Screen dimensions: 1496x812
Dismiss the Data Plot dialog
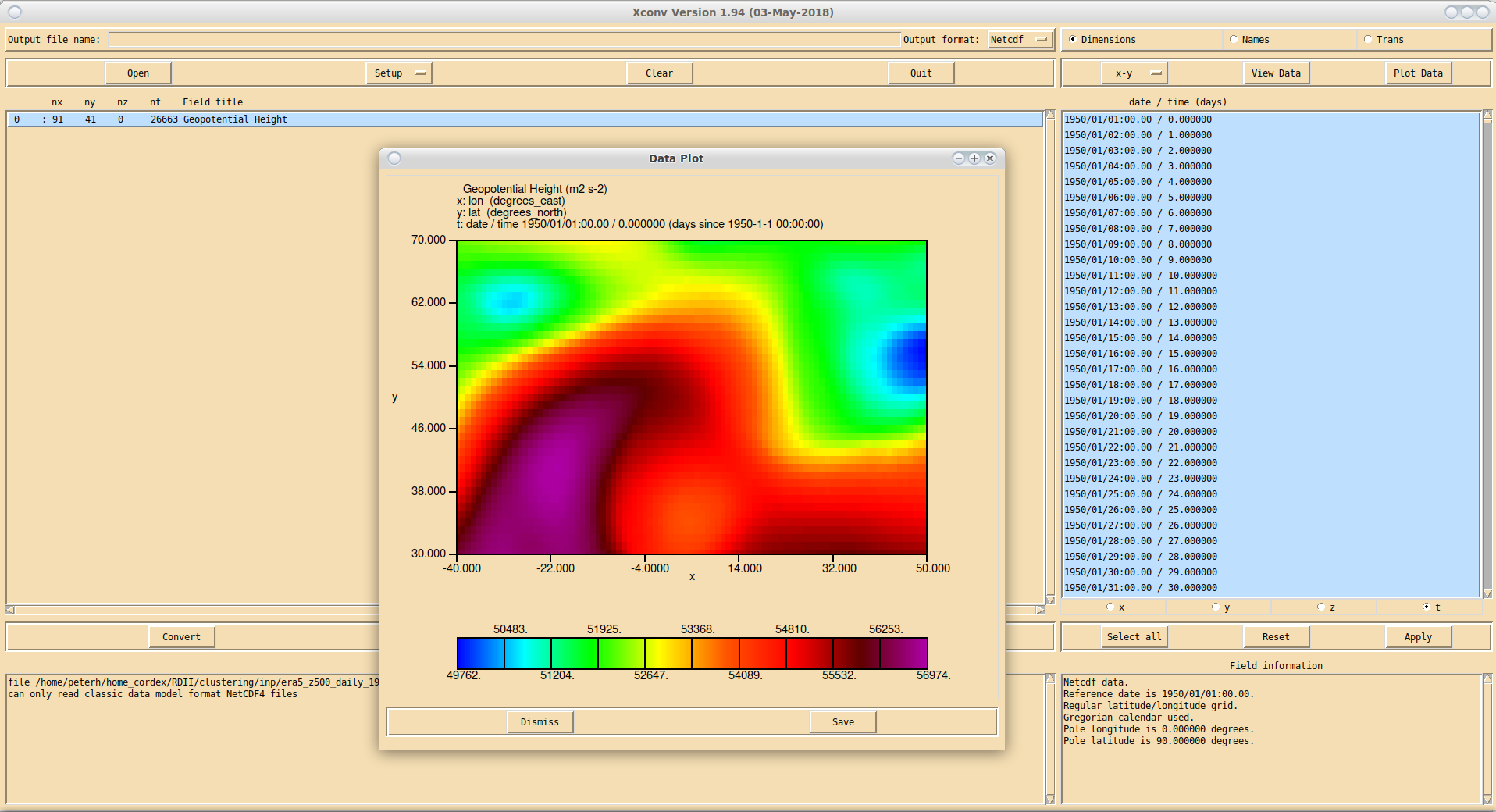tap(540, 722)
